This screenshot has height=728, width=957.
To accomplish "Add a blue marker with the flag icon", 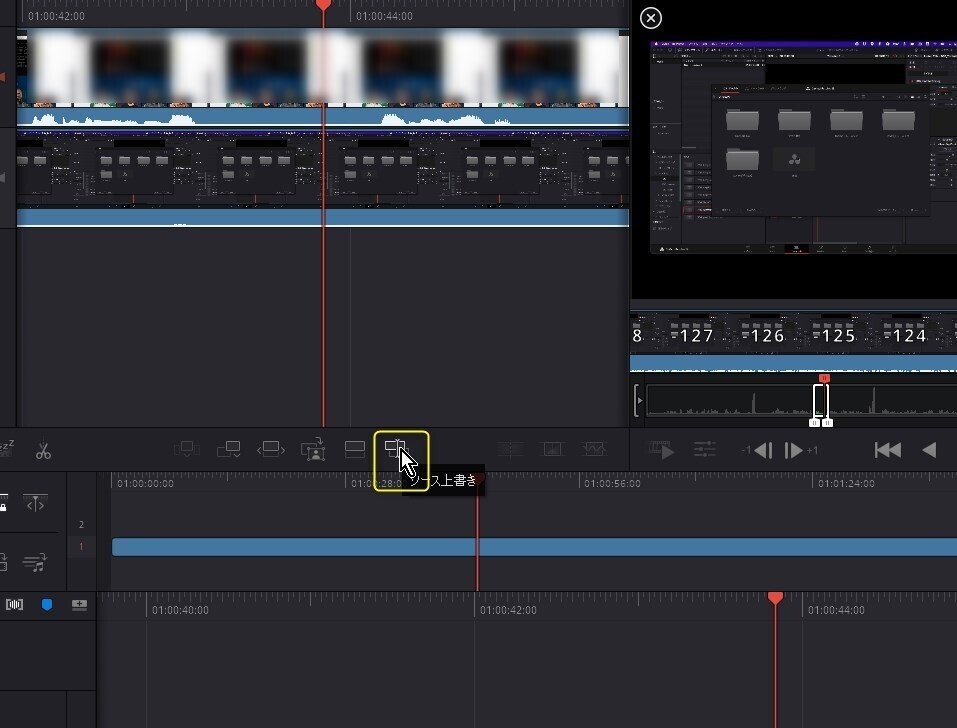I will 47,605.
